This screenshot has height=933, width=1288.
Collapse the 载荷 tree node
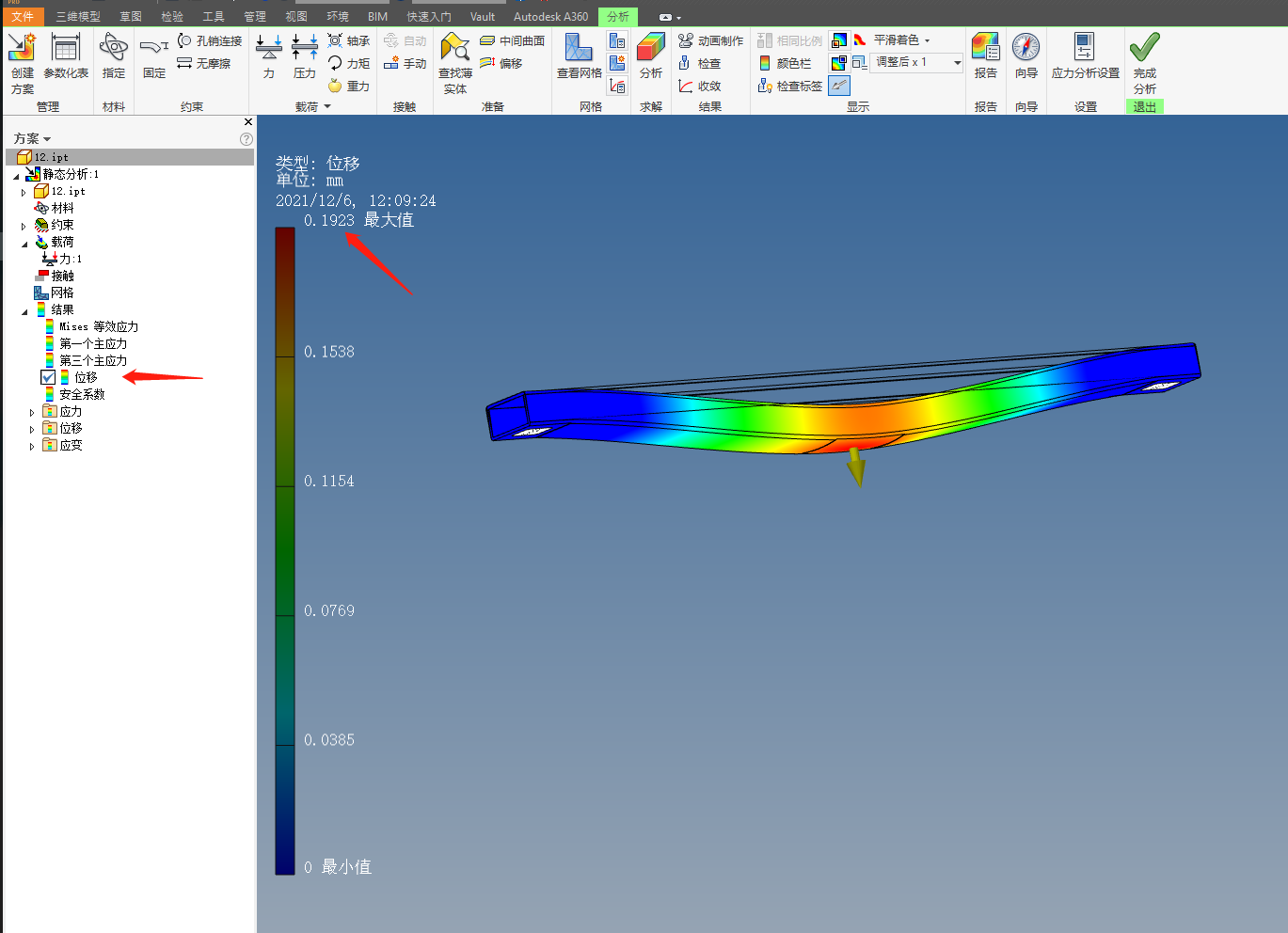tap(24, 243)
